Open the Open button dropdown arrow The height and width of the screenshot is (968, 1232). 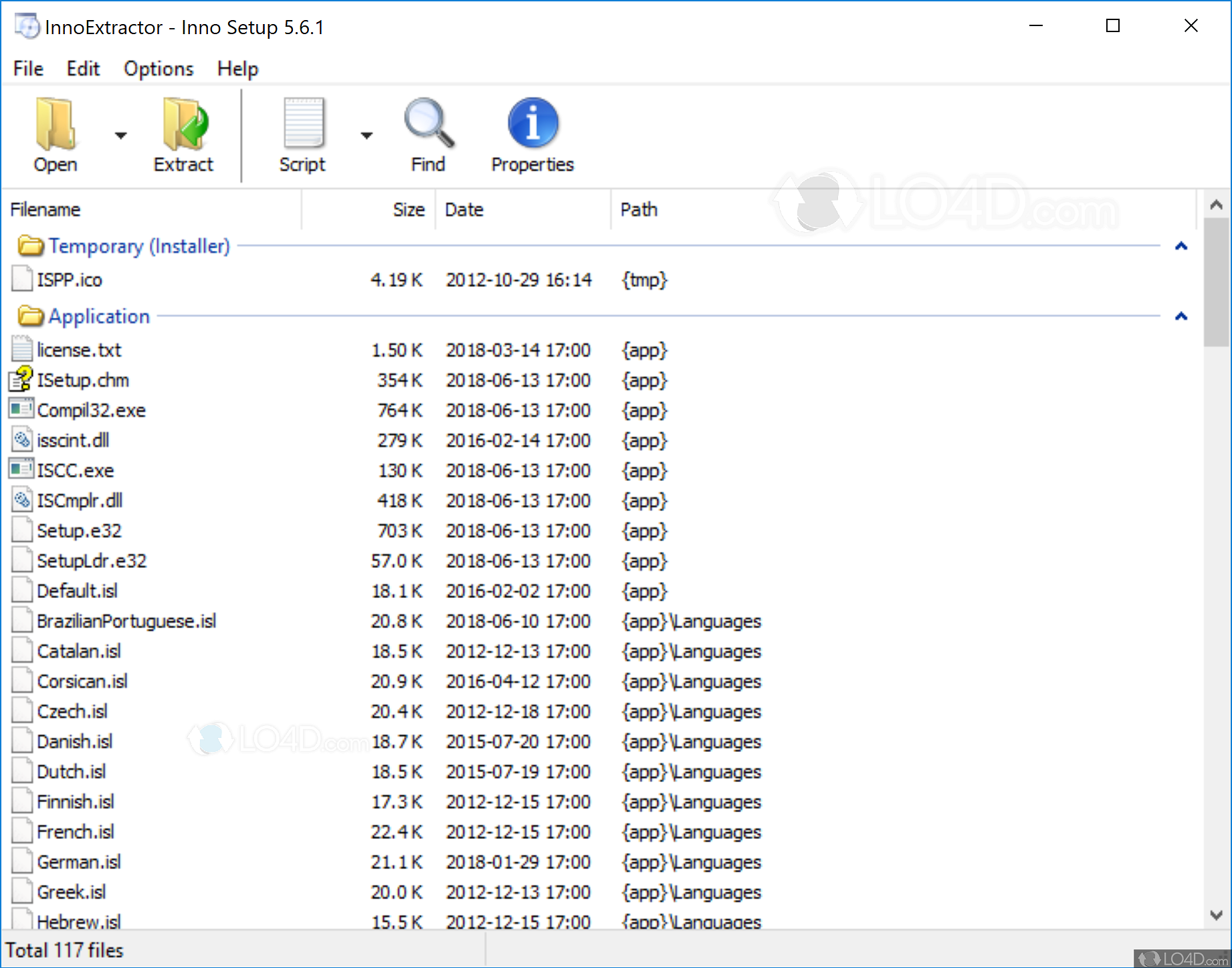pos(120,134)
